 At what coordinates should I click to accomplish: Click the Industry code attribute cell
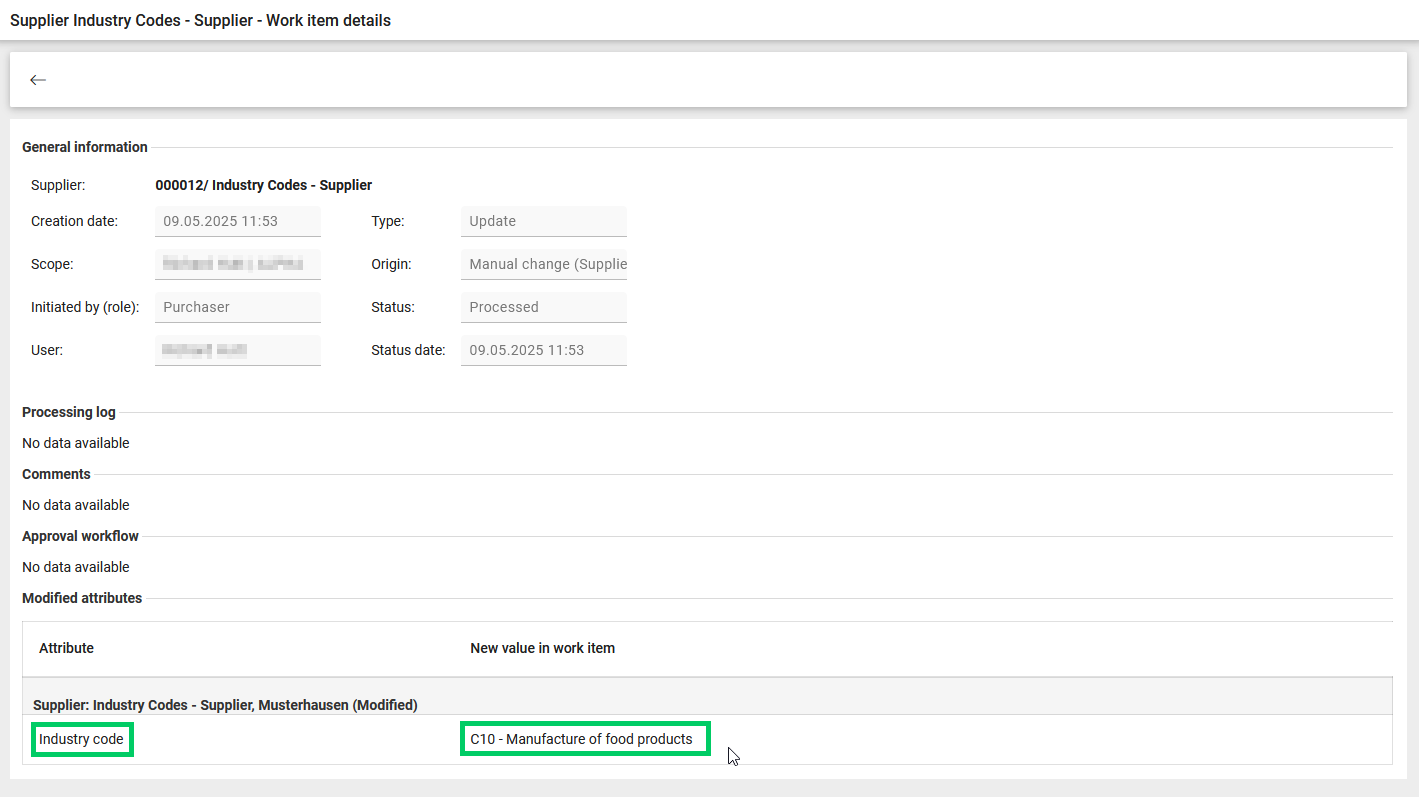pyautogui.click(x=82, y=740)
